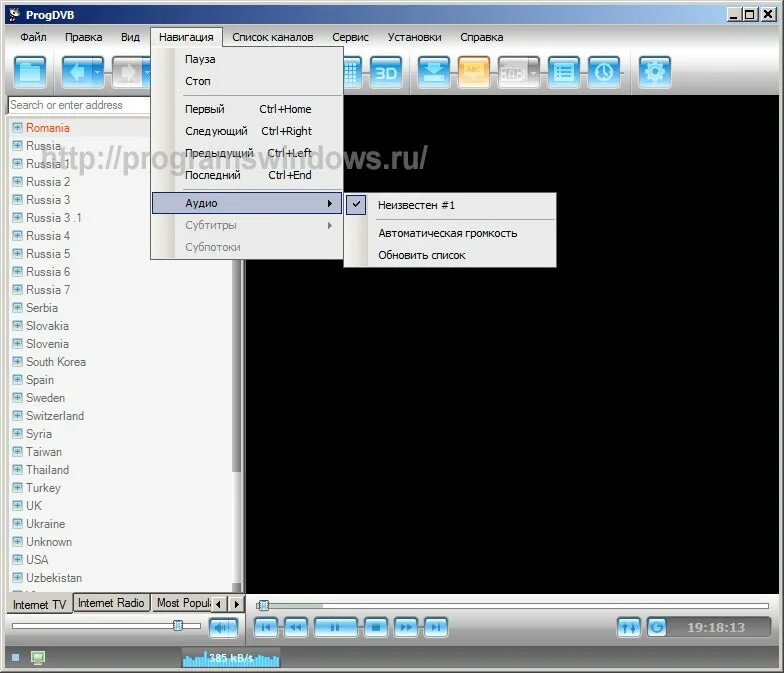The height and width of the screenshot is (673, 784).
Task: Expand the USA tree node
Action: [17, 560]
